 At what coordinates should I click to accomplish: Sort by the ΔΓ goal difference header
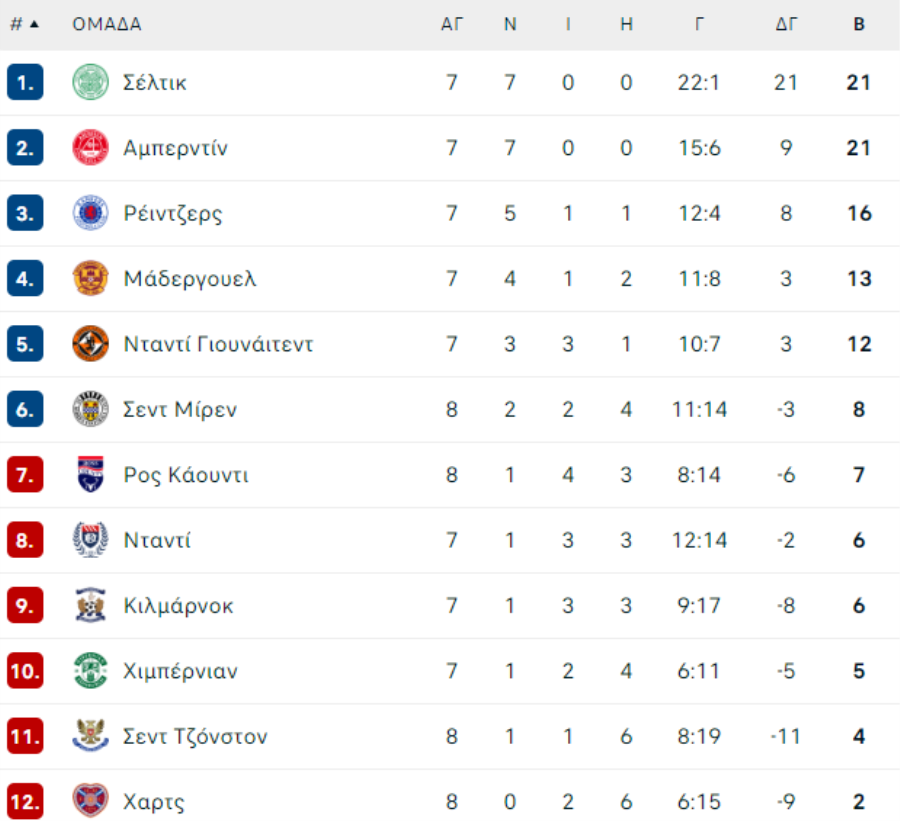(x=786, y=24)
